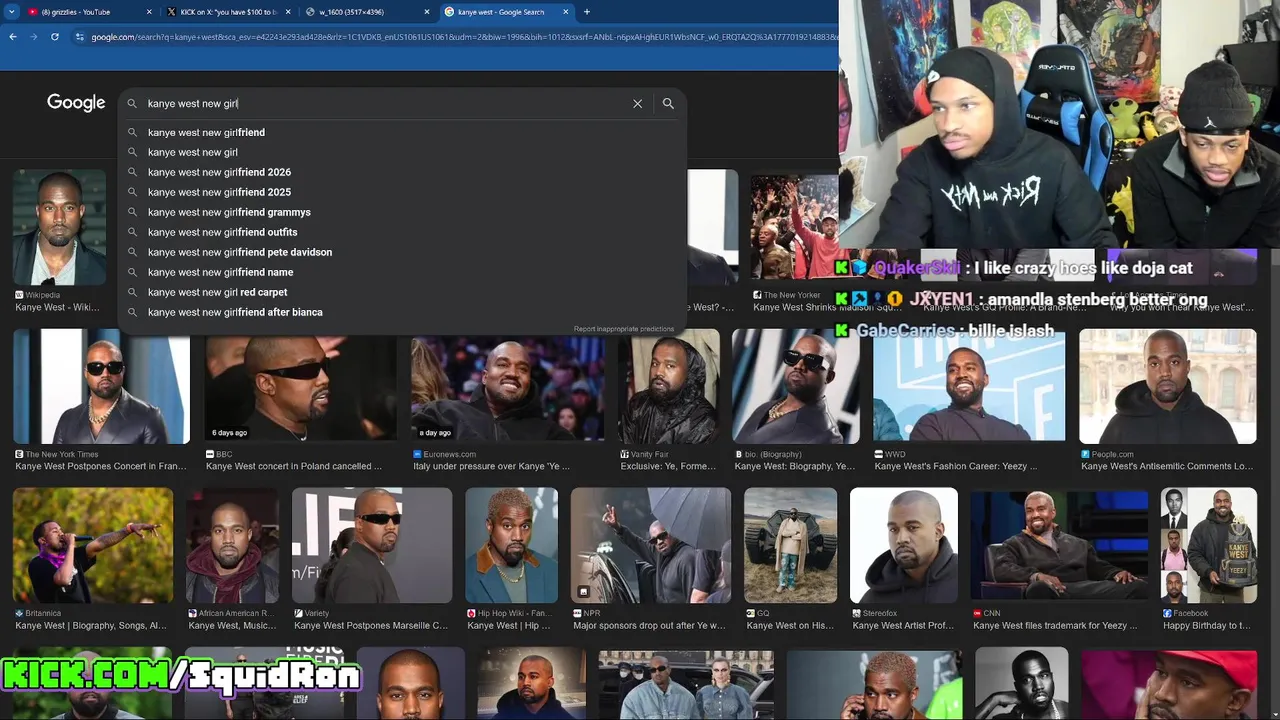Image resolution: width=1280 pixels, height=720 pixels.
Task: Clear search text with the X icon
Action: click(637, 104)
